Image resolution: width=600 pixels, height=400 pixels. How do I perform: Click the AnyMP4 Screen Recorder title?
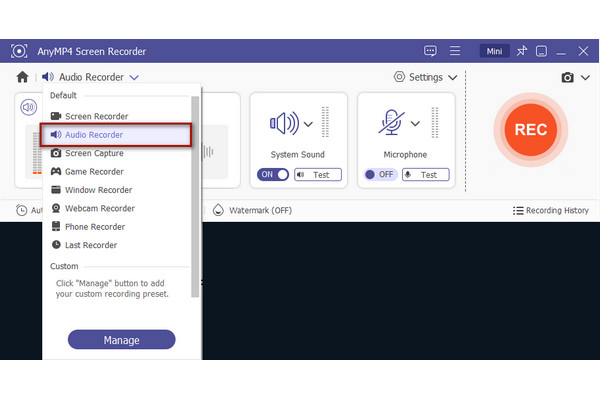(x=91, y=51)
